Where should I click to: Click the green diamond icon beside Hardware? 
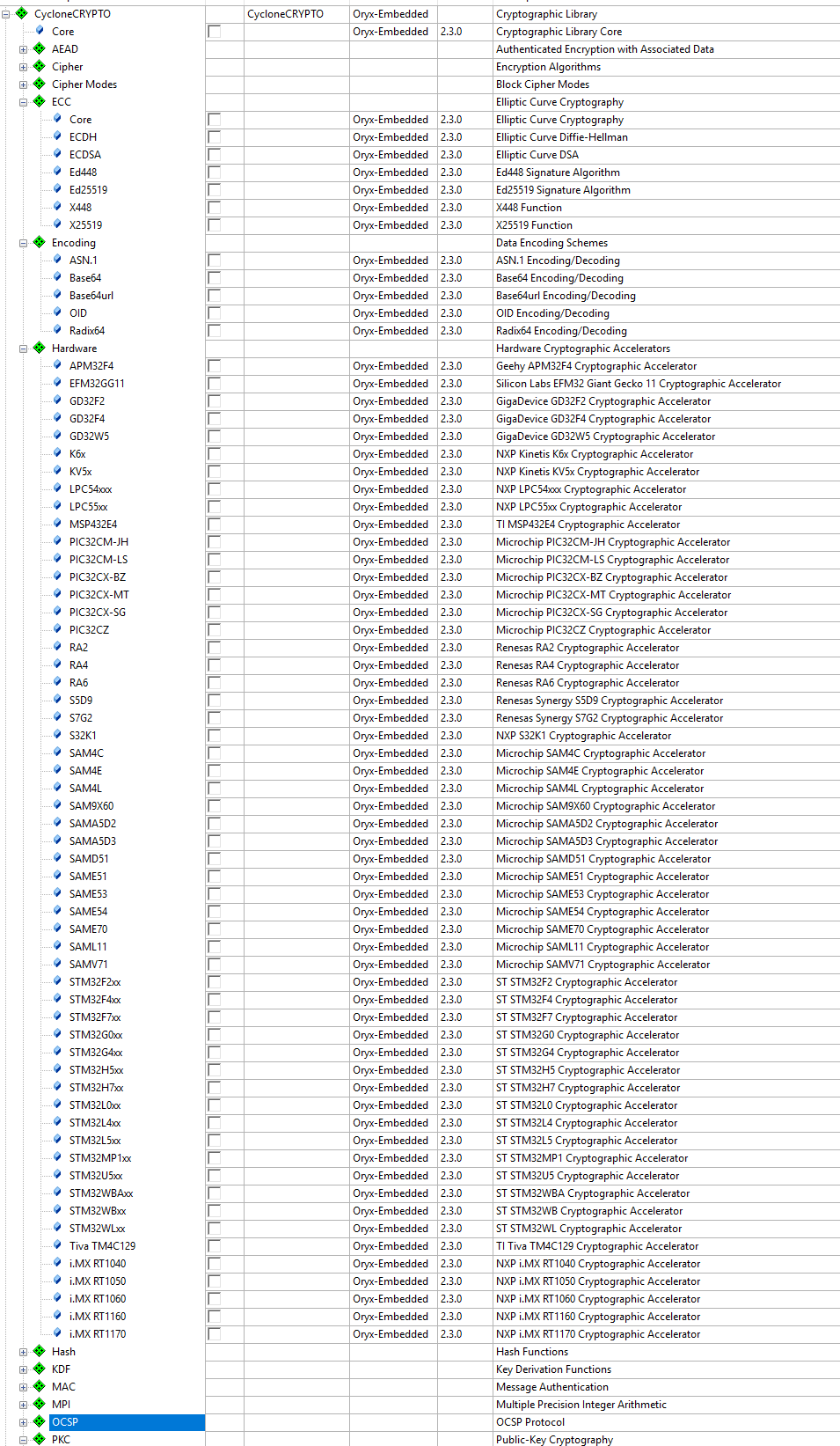[x=40, y=348]
